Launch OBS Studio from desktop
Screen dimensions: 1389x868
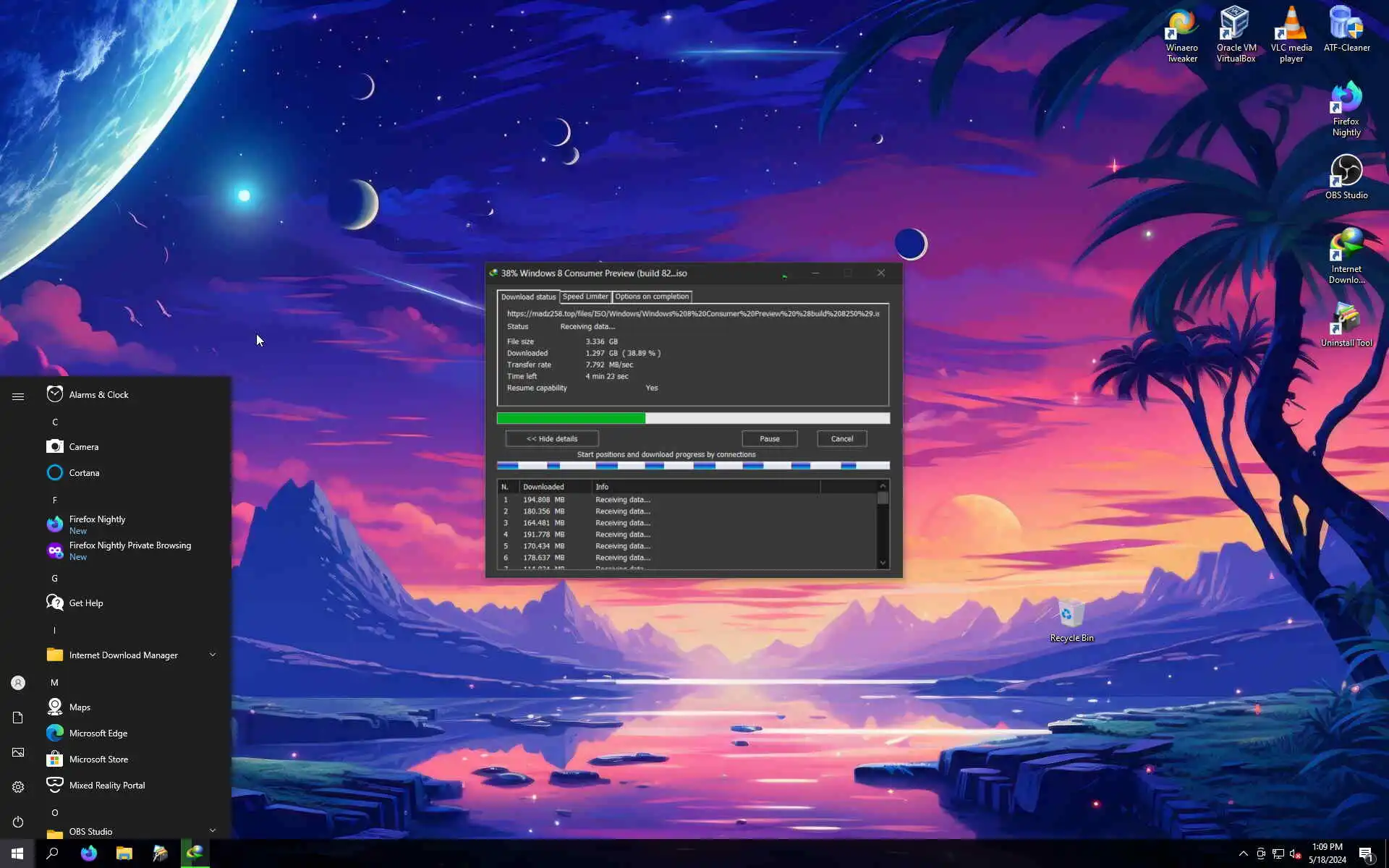pyautogui.click(x=1346, y=177)
